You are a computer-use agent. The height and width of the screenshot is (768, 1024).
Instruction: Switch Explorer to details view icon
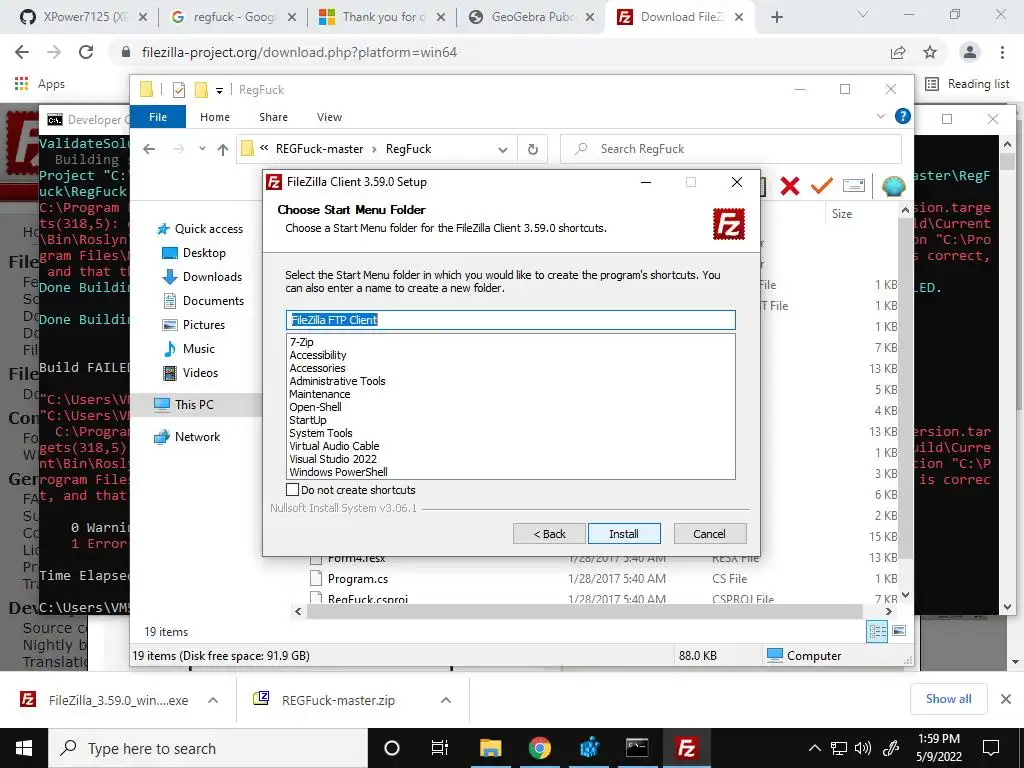(x=877, y=631)
